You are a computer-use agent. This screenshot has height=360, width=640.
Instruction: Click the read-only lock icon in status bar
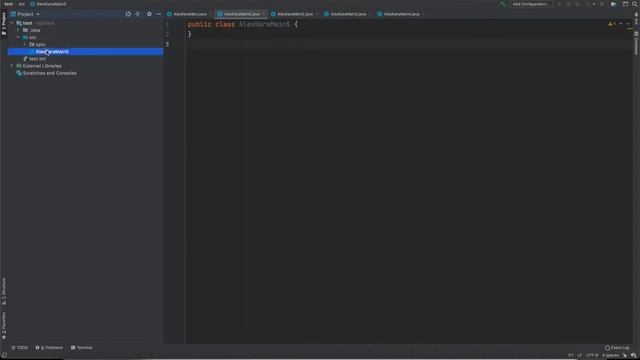pyautogui.click(x=625, y=356)
